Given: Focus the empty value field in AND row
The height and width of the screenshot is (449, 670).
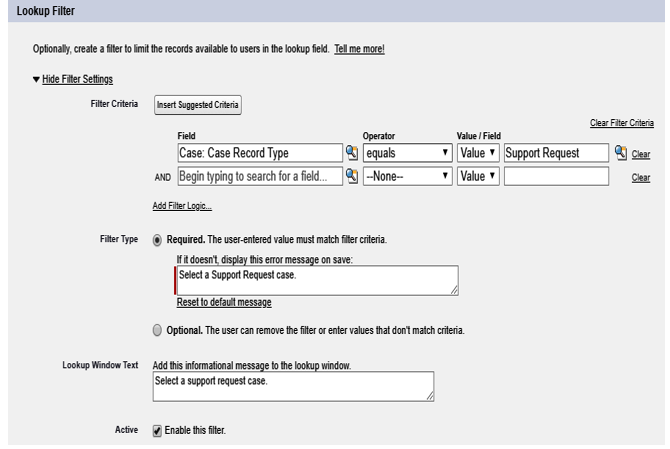Looking at the screenshot, I should 556,176.
